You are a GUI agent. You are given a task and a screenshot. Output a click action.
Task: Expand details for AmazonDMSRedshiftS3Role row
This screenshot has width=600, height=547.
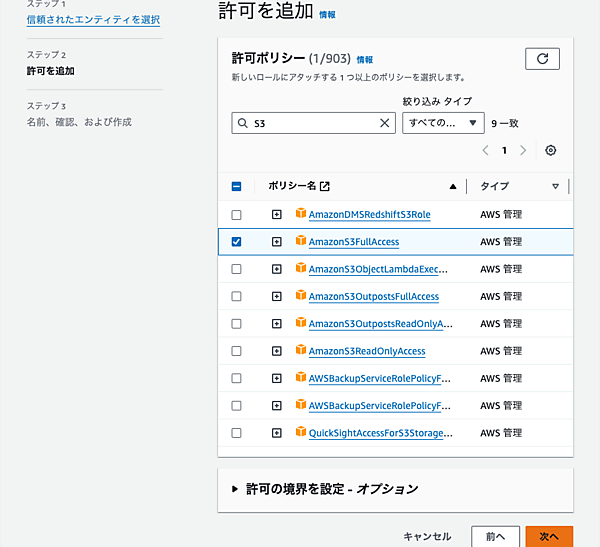tap(277, 215)
